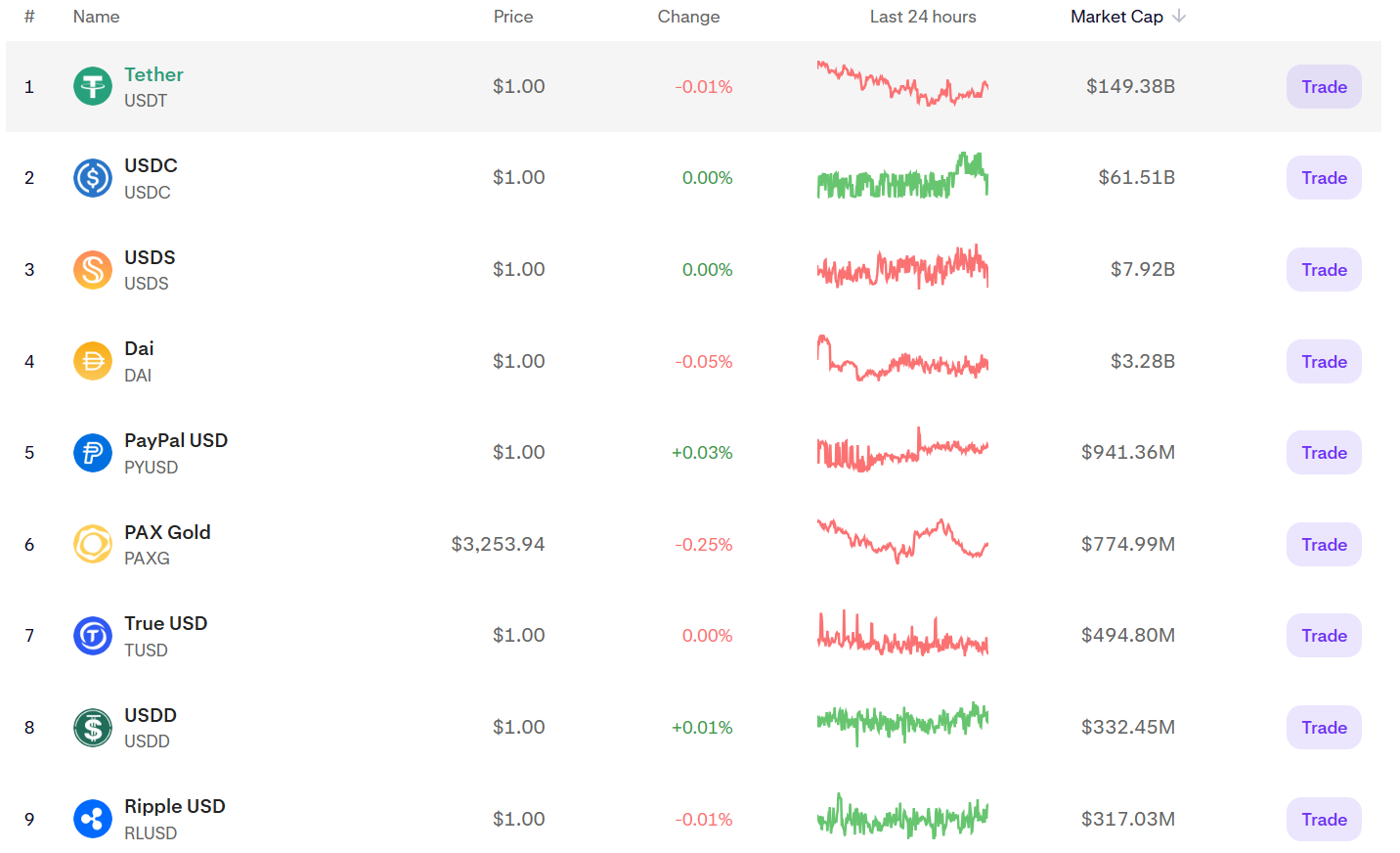This screenshot has height=853, width=1400.
Task: Select Trade for USDS
Action: [x=1324, y=270]
